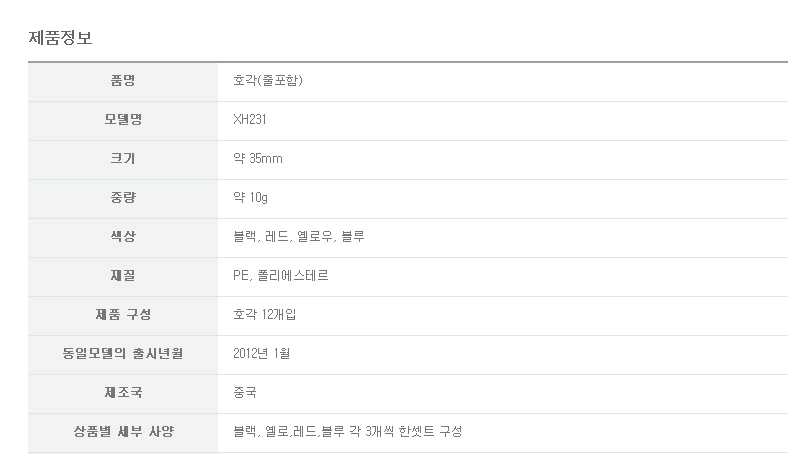Click the 색상 row label
796x472 pixels.
(x=123, y=237)
